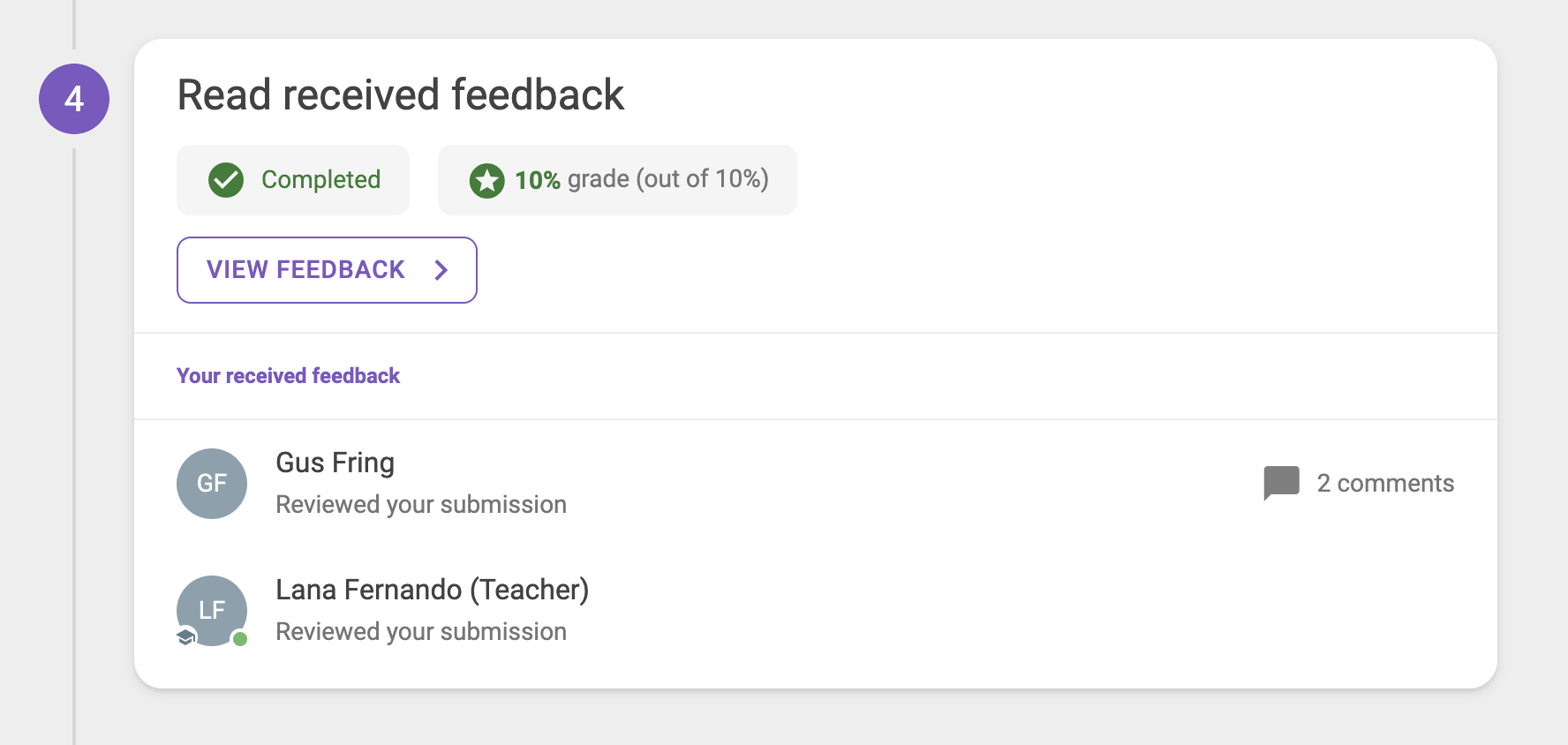Open Lana Fernando (Teacher) review
Image resolution: width=1568 pixels, height=745 pixels.
click(432, 590)
